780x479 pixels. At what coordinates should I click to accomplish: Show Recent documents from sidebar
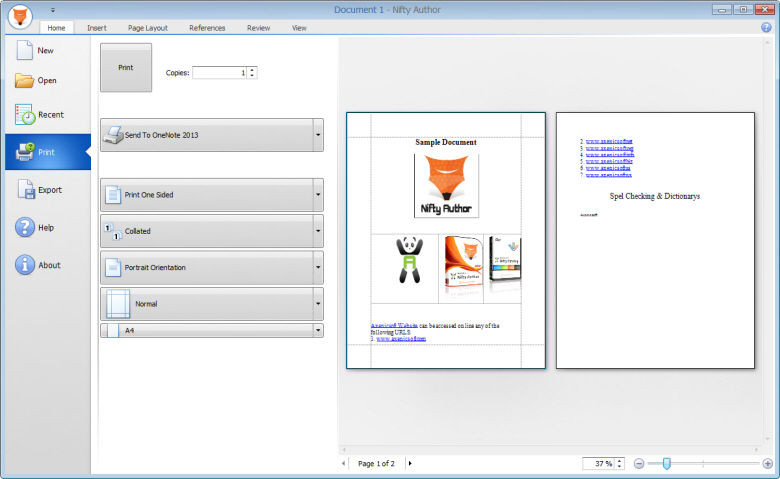click(x=26, y=115)
